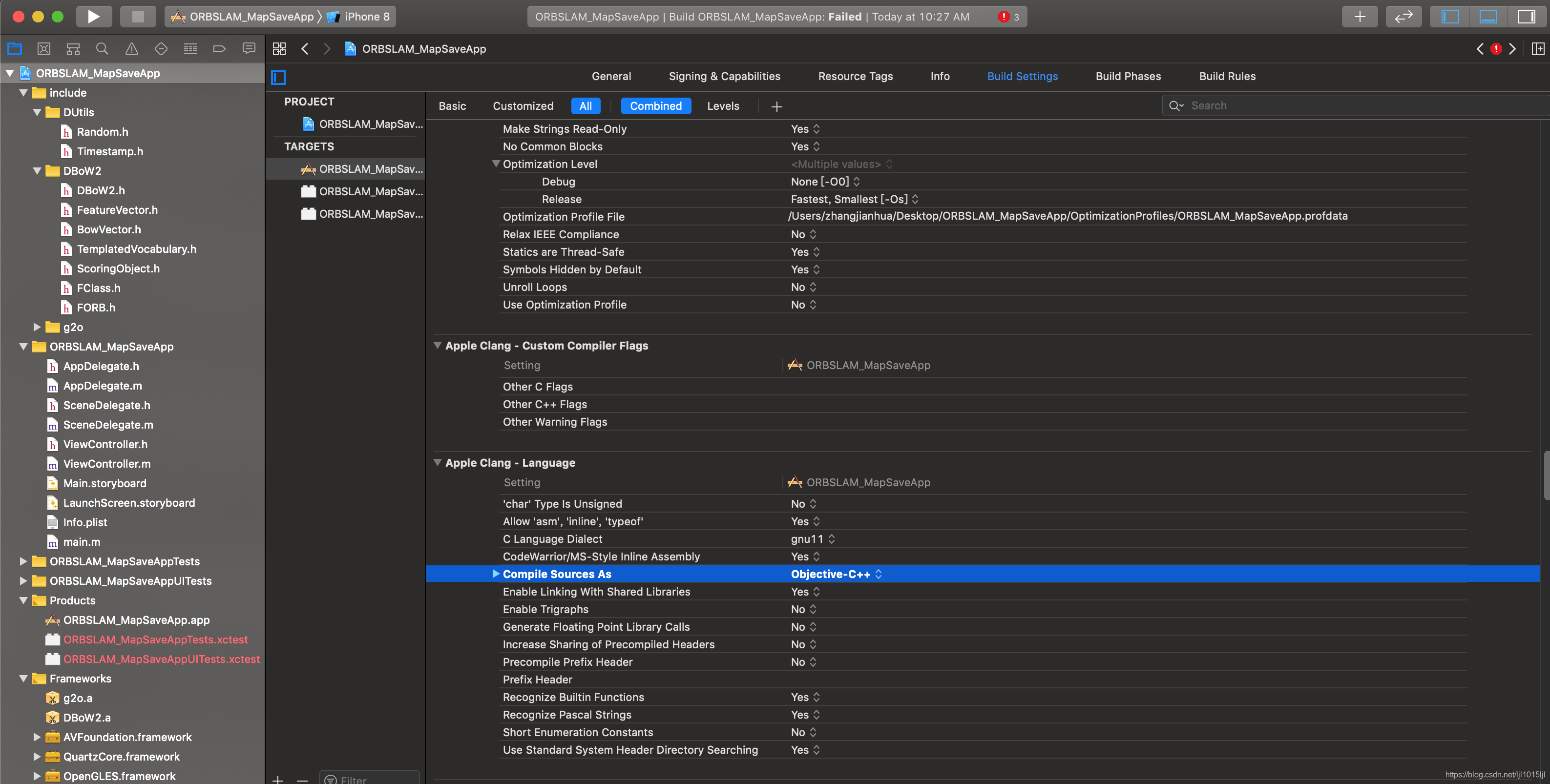Open the Find navigator magnifier icon
The image size is (1550, 784).
pyautogui.click(x=102, y=49)
